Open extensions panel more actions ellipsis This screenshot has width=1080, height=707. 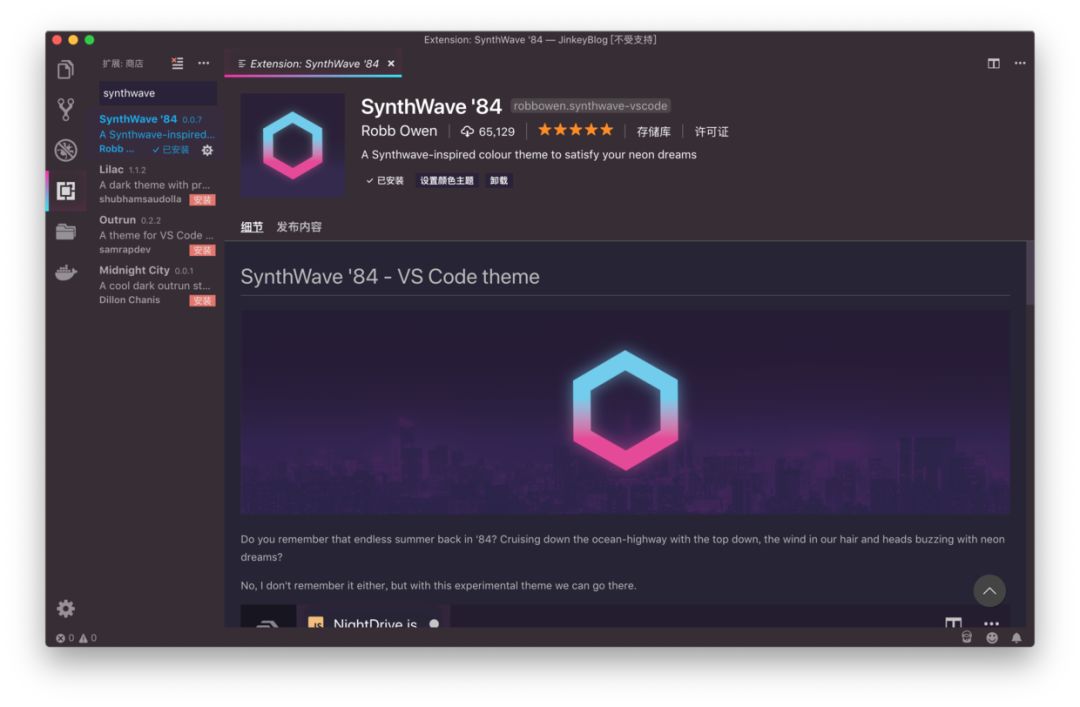pyautogui.click(x=203, y=63)
